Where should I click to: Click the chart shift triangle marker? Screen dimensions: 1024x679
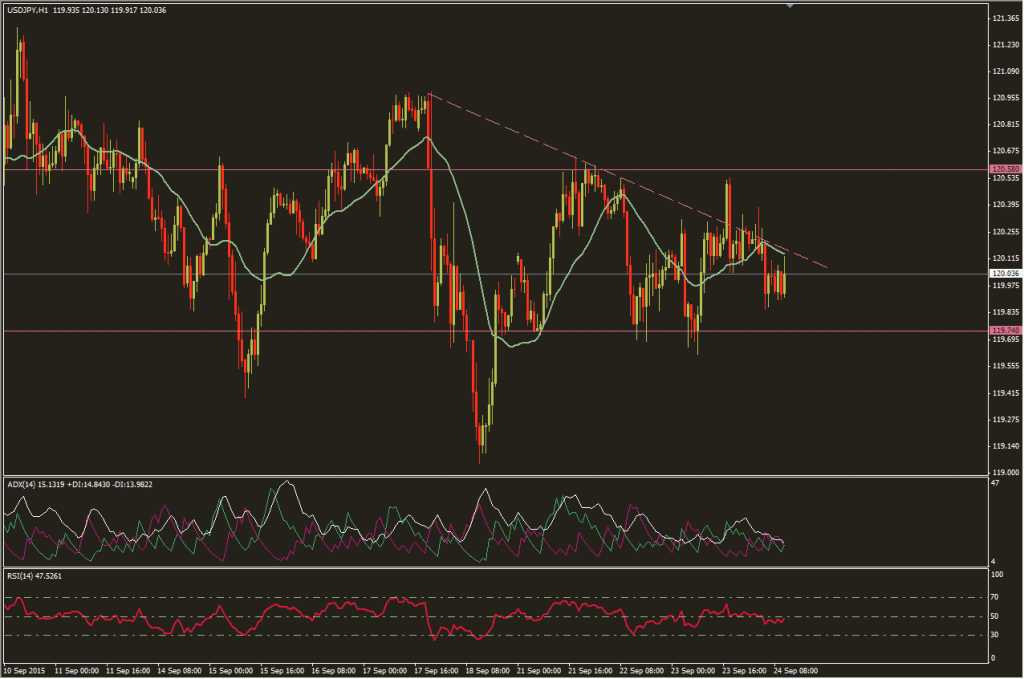coord(790,5)
